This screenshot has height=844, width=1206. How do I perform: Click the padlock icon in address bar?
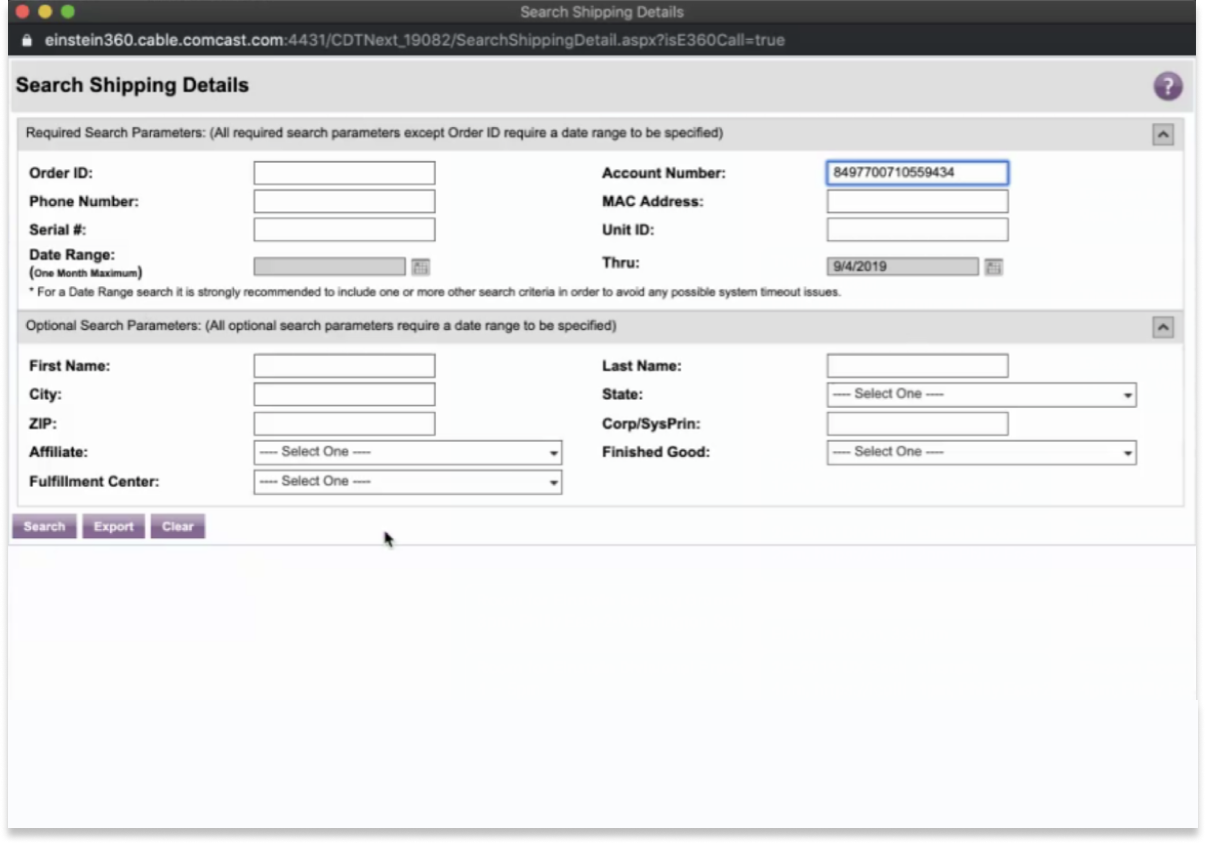coord(28,41)
